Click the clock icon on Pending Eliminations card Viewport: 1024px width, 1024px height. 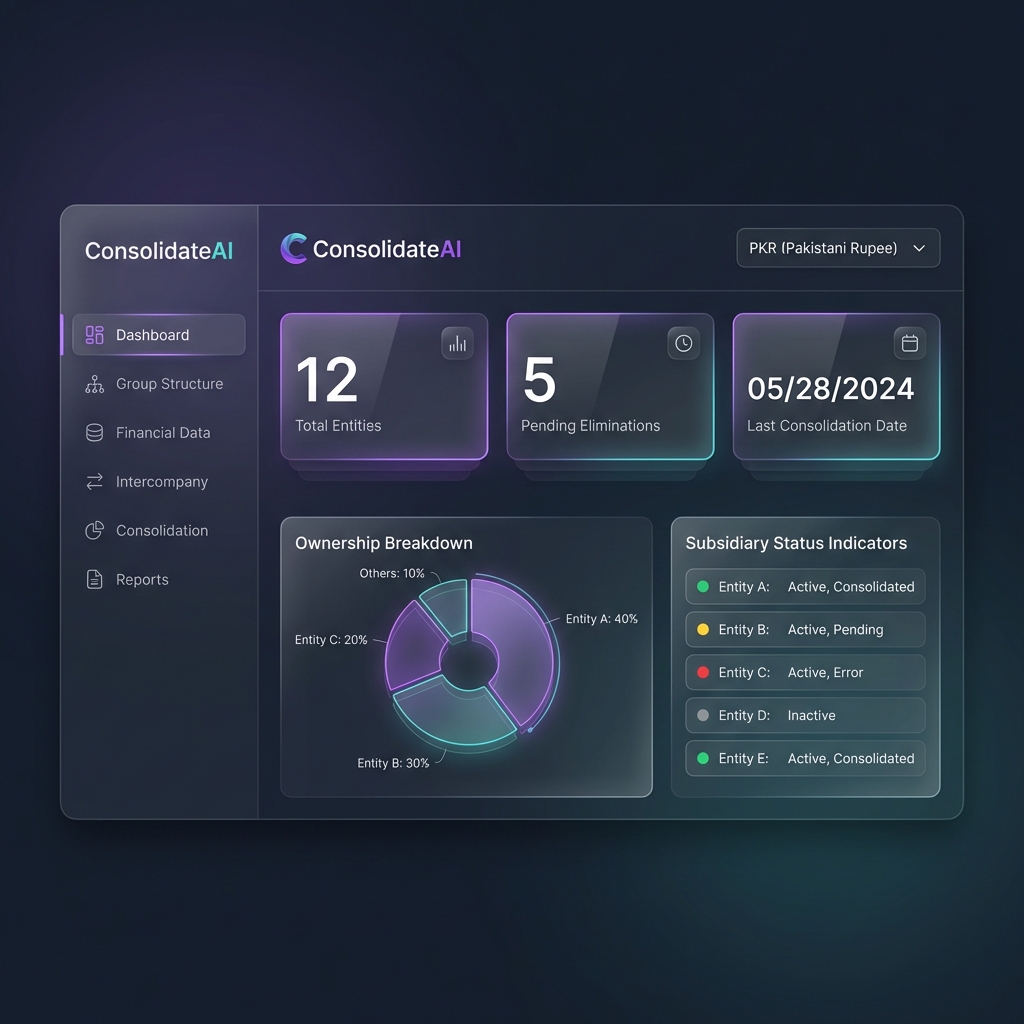coord(684,343)
